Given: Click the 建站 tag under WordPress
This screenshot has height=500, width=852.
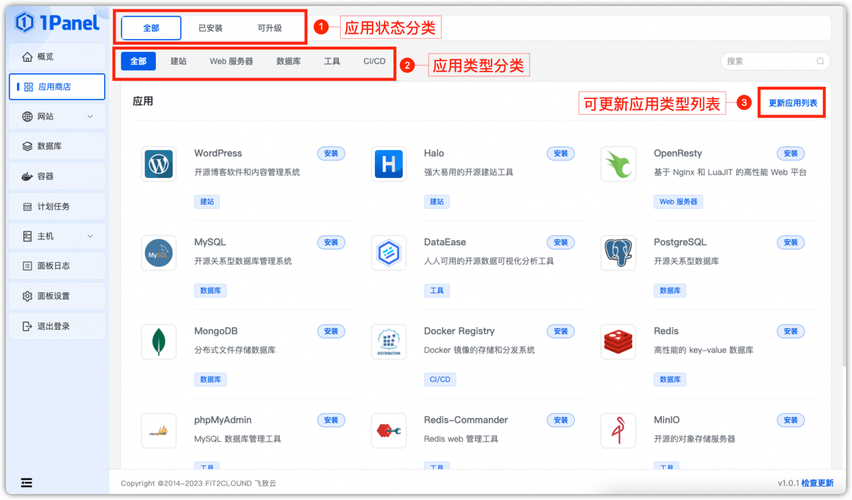Looking at the screenshot, I should pos(207,202).
